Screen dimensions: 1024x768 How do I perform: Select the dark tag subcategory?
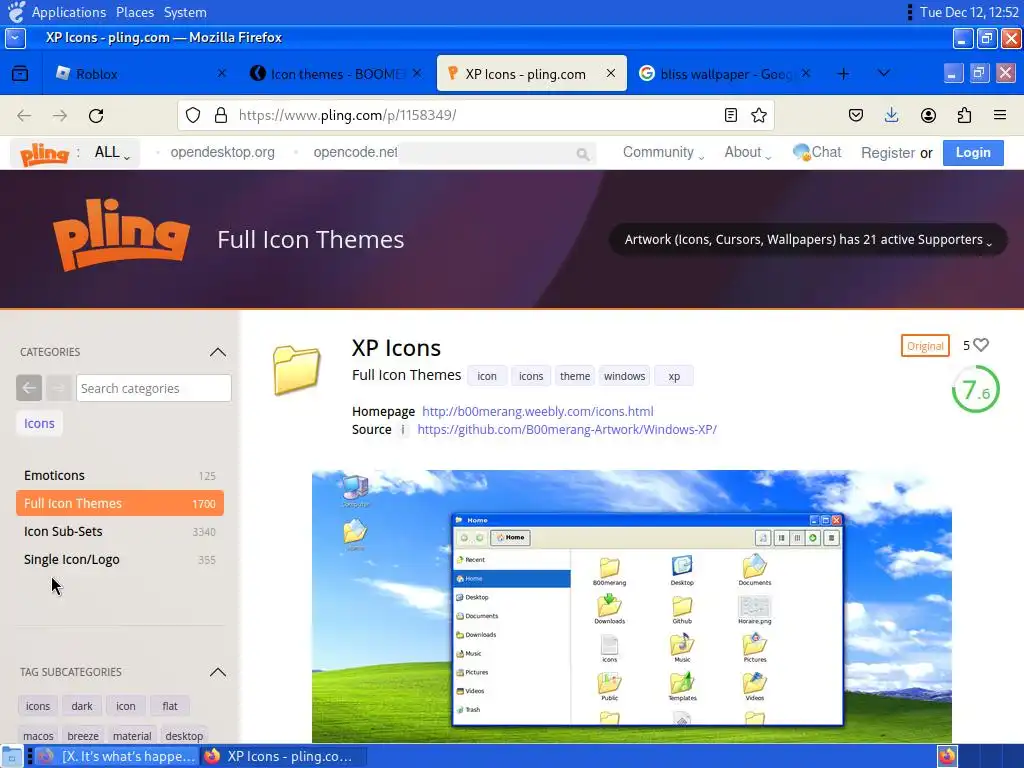(x=82, y=706)
